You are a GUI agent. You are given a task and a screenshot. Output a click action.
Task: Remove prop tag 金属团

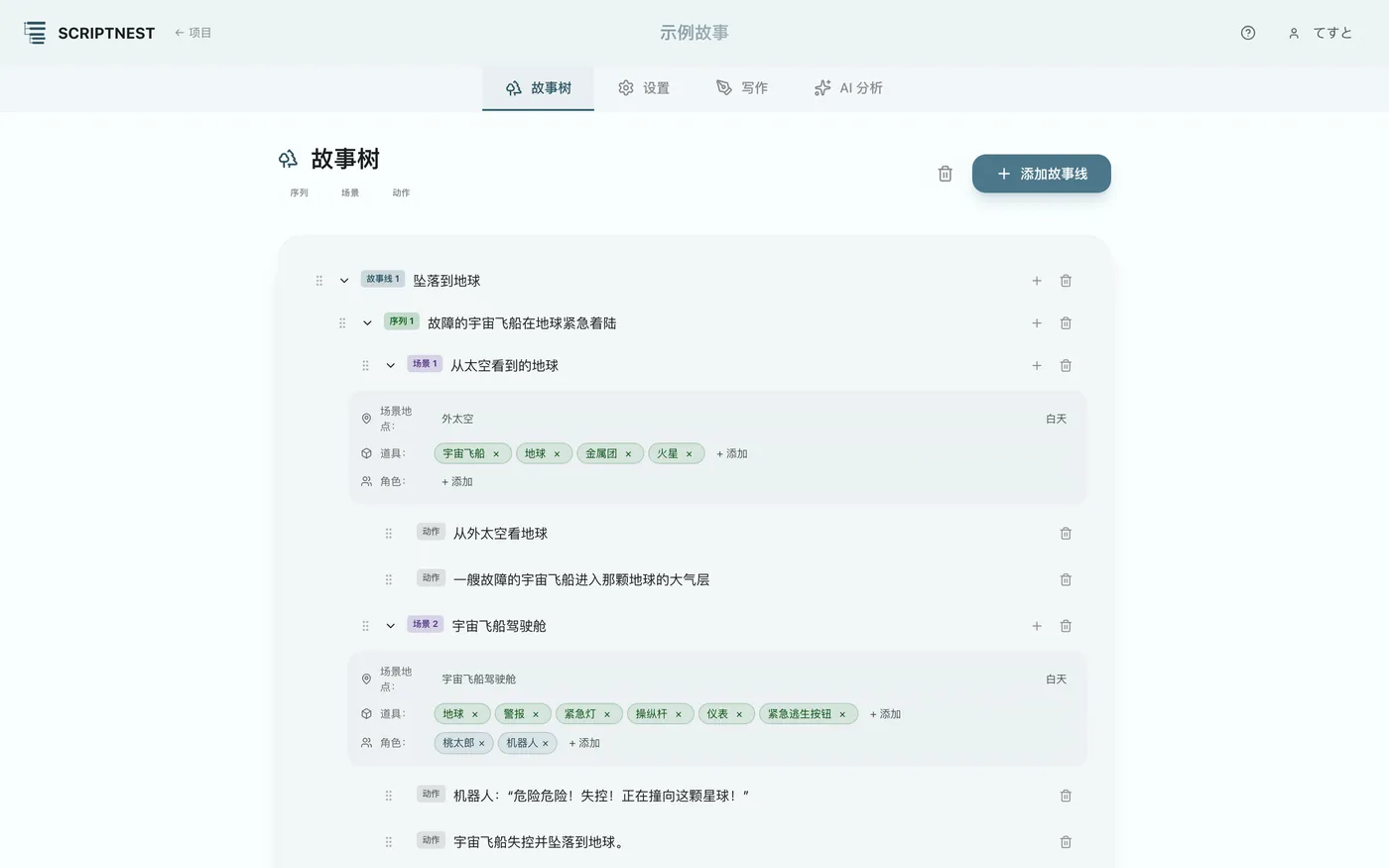click(x=628, y=454)
